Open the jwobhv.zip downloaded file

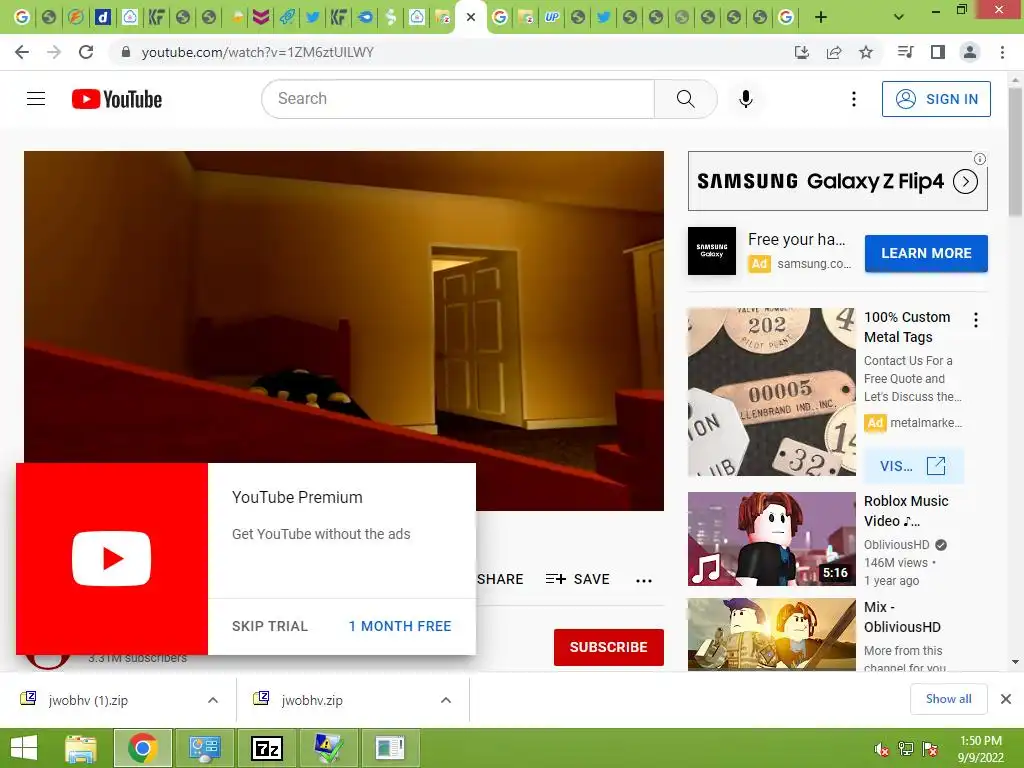pyautogui.click(x=312, y=700)
